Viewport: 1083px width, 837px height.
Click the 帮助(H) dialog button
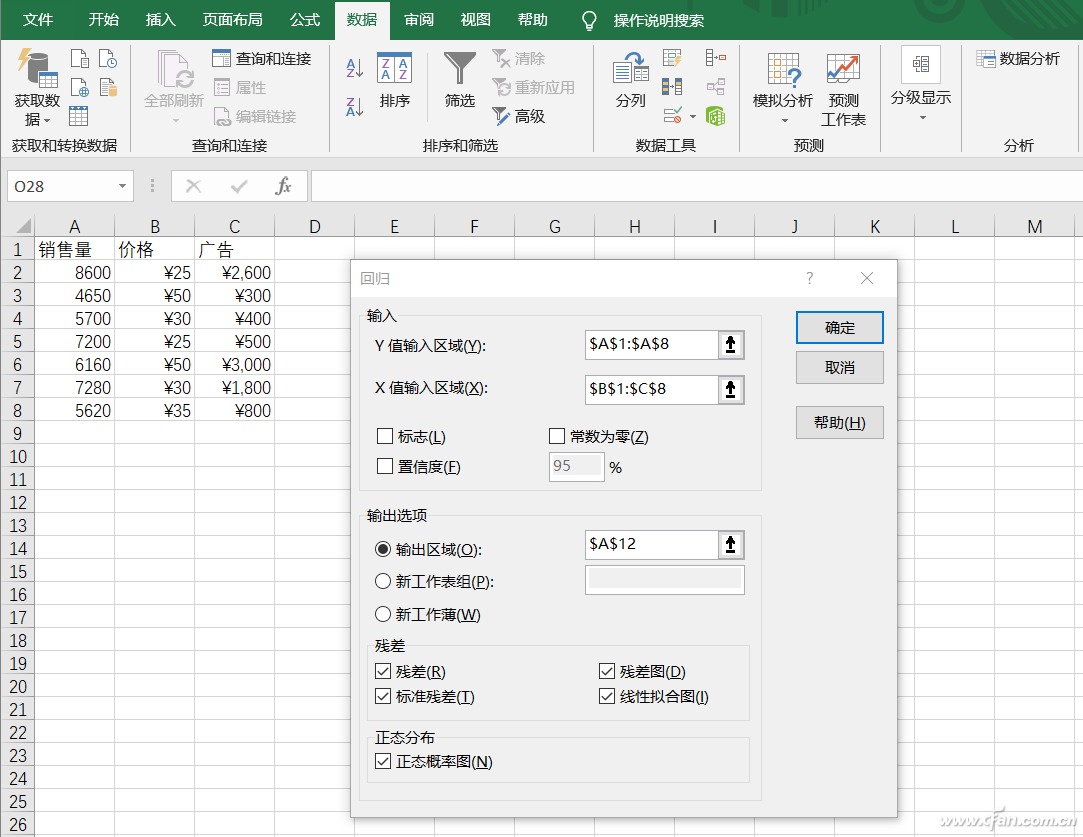[840, 423]
